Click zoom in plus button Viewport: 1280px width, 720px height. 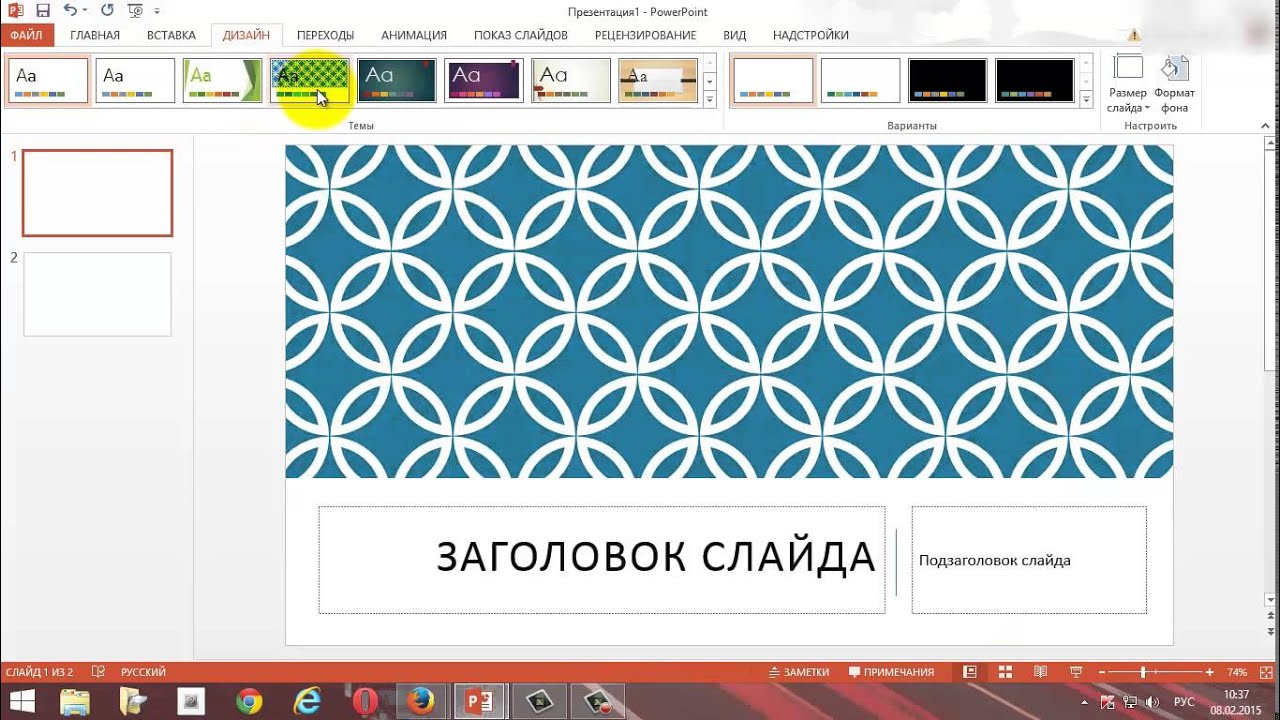1210,672
